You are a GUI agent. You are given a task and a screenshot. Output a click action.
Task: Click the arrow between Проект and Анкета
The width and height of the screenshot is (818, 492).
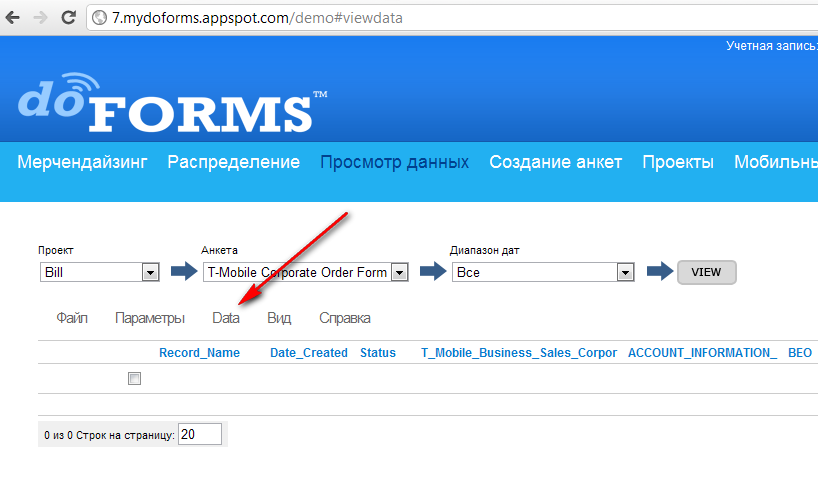pos(184,271)
